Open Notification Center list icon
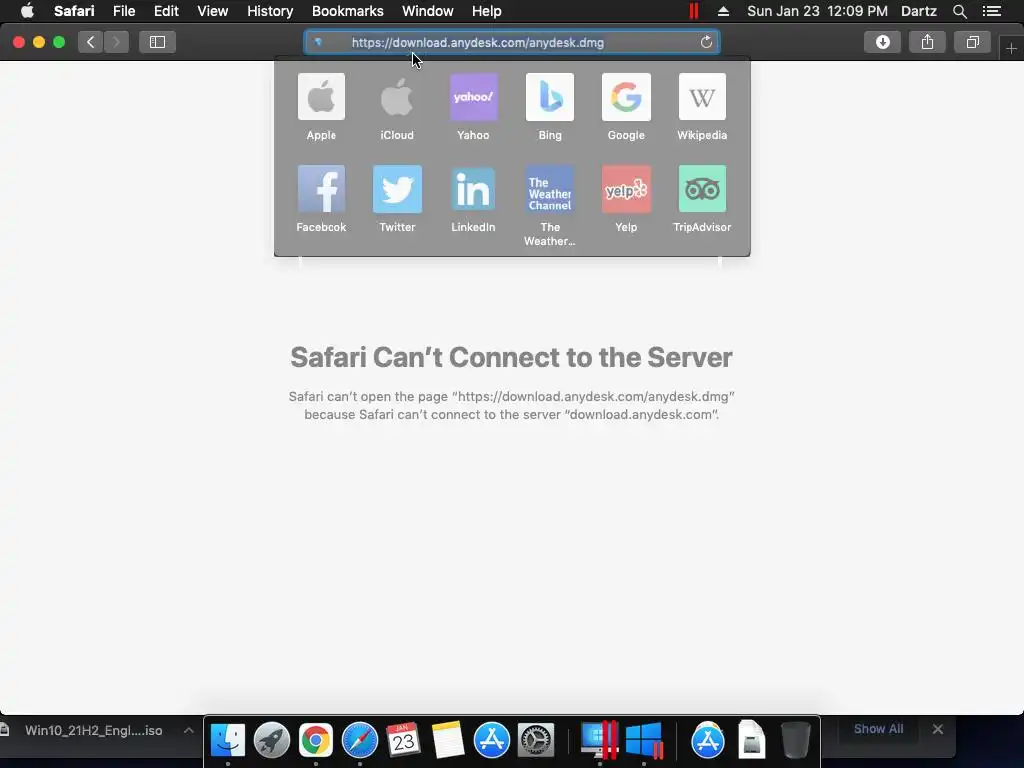The width and height of the screenshot is (1024, 768). tap(991, 11)
